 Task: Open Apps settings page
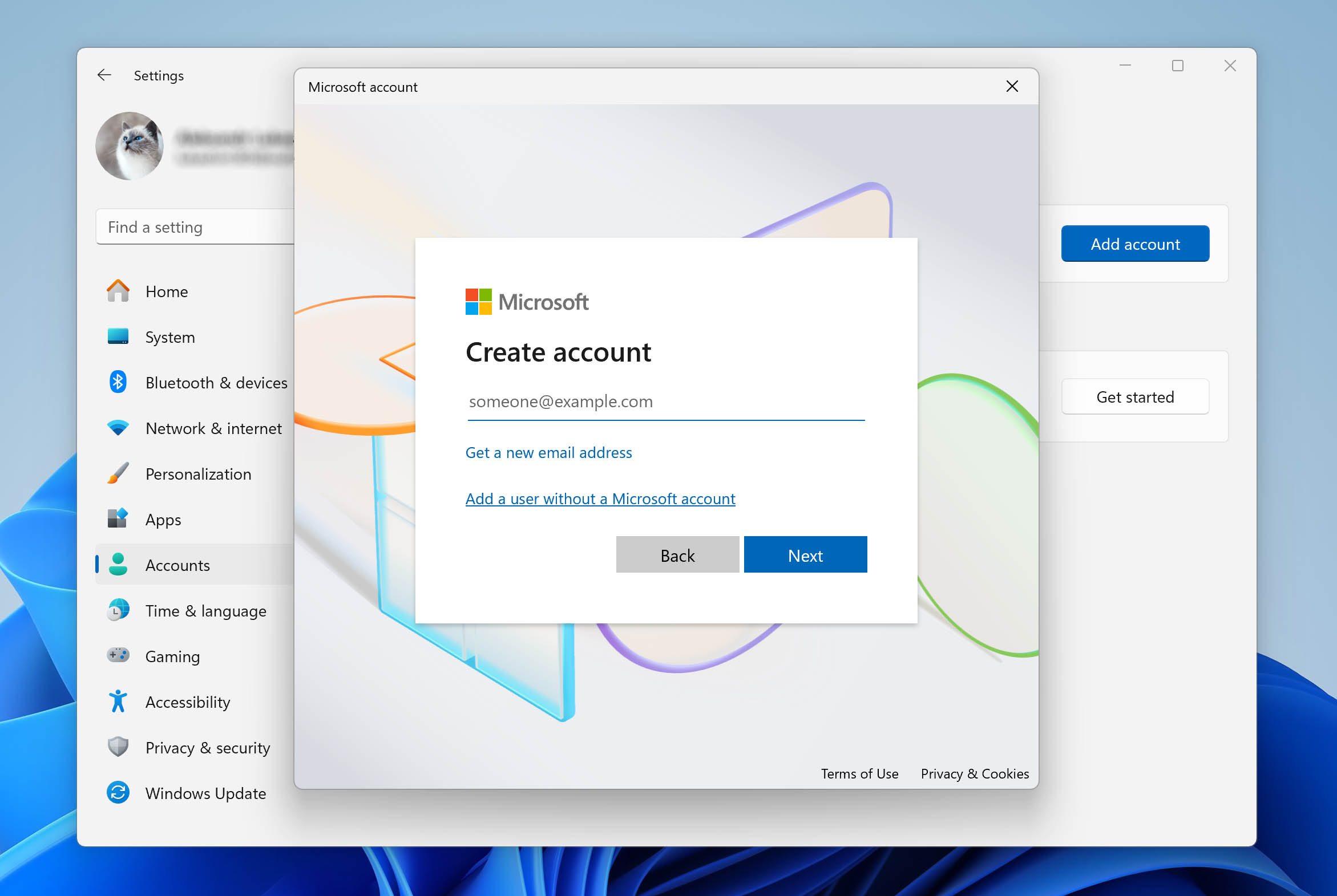(x=195, y=520)
